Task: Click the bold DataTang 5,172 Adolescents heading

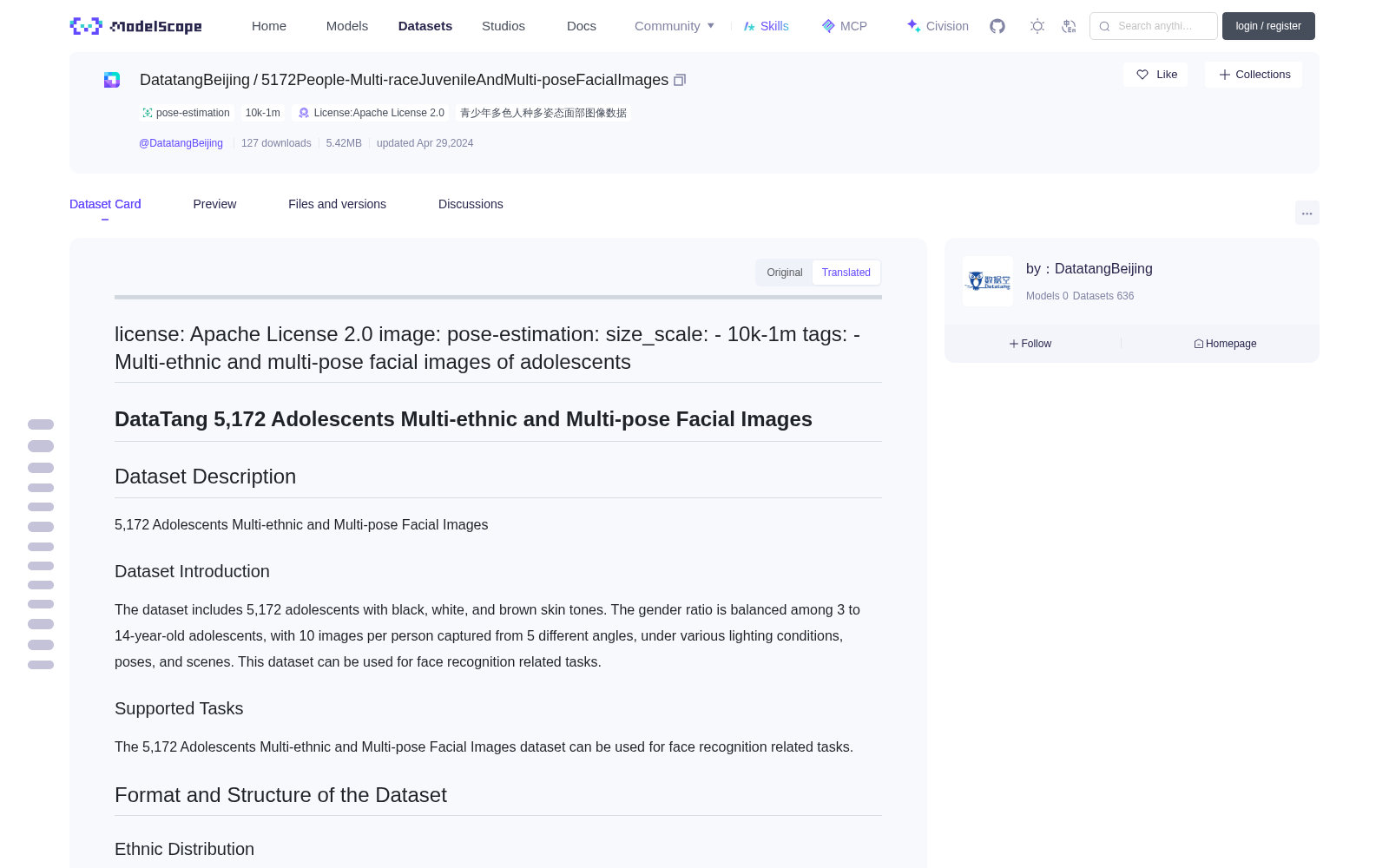Action: (464, 419)
